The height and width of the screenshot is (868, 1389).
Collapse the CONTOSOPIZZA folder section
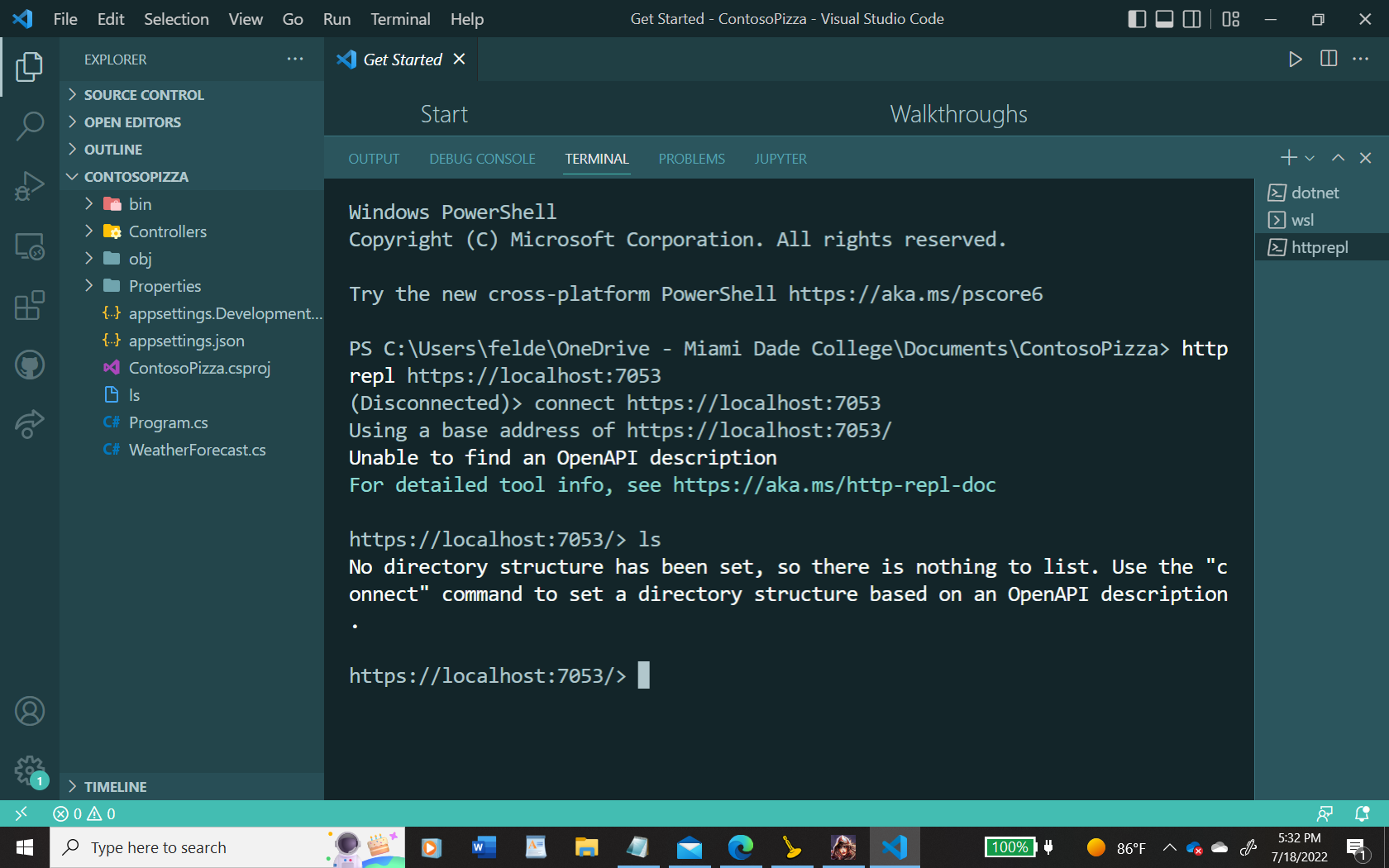click(x=192, y=177)
